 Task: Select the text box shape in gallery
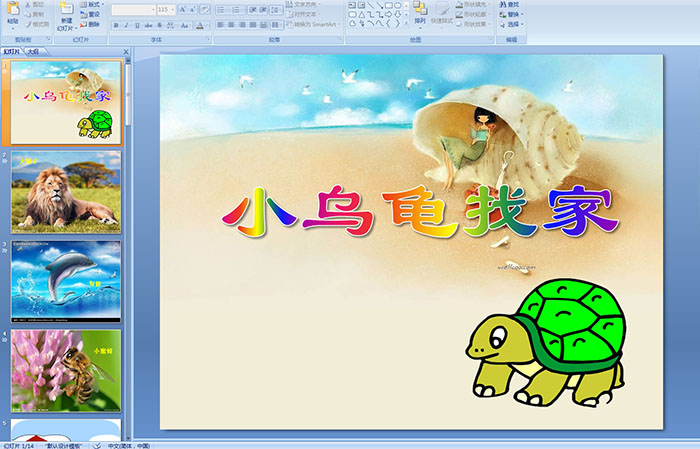tap(352, 5)
